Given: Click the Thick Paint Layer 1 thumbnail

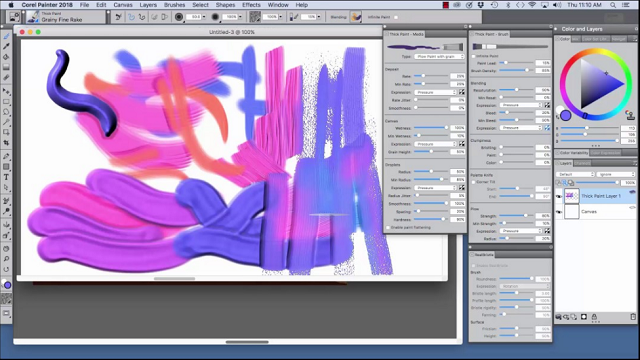Looking at the screenshot, I should 571,196.
